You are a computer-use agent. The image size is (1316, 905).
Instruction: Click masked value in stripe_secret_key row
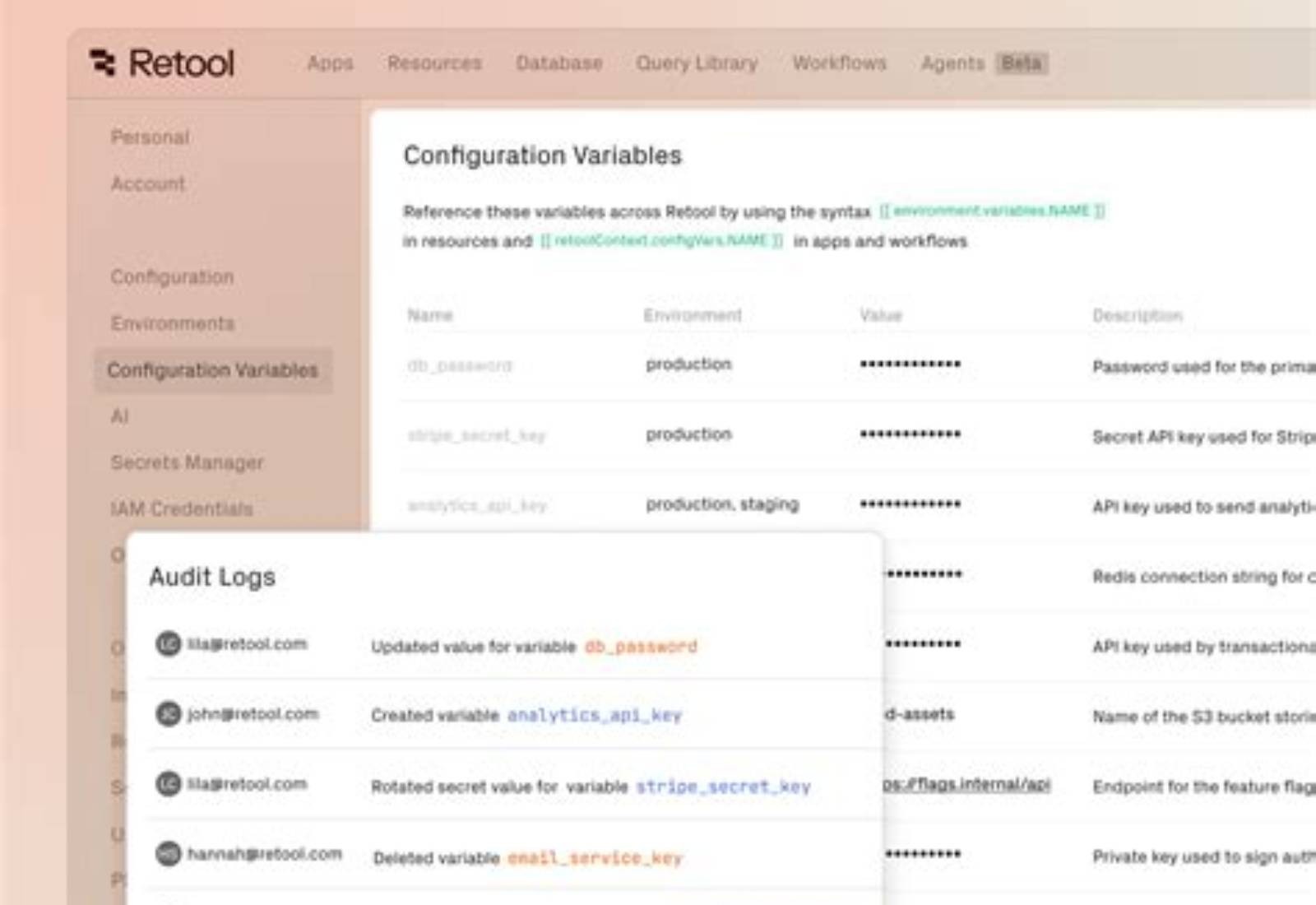(911, 434)
